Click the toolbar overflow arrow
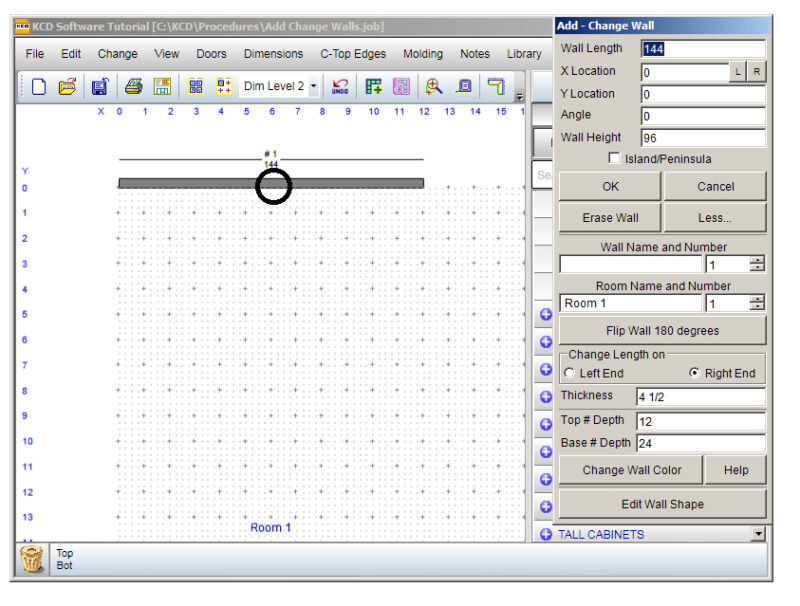The image size is (800, 606). click(519, 95)
